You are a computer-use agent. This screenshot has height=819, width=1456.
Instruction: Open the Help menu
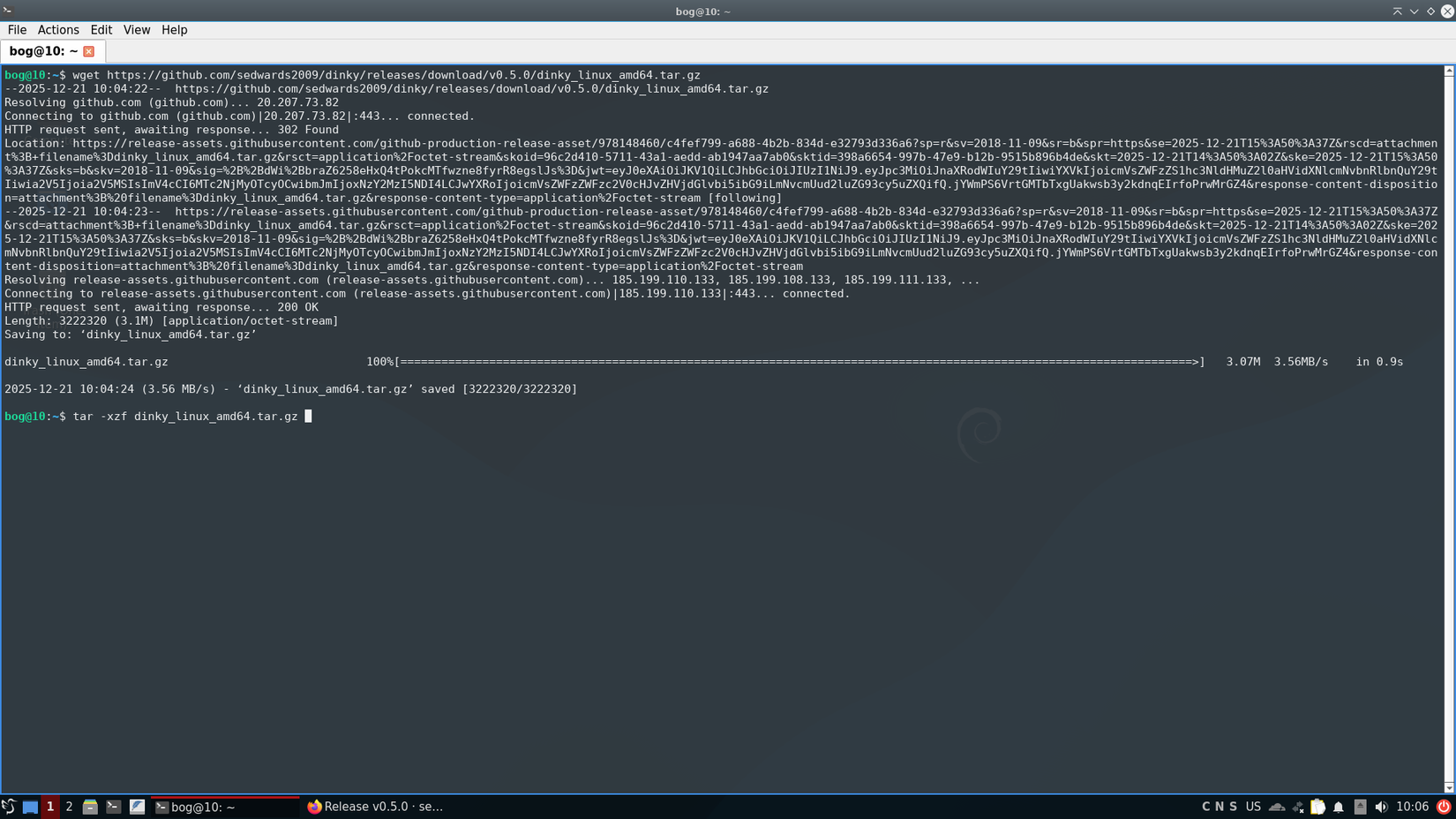tap(175, 30)
